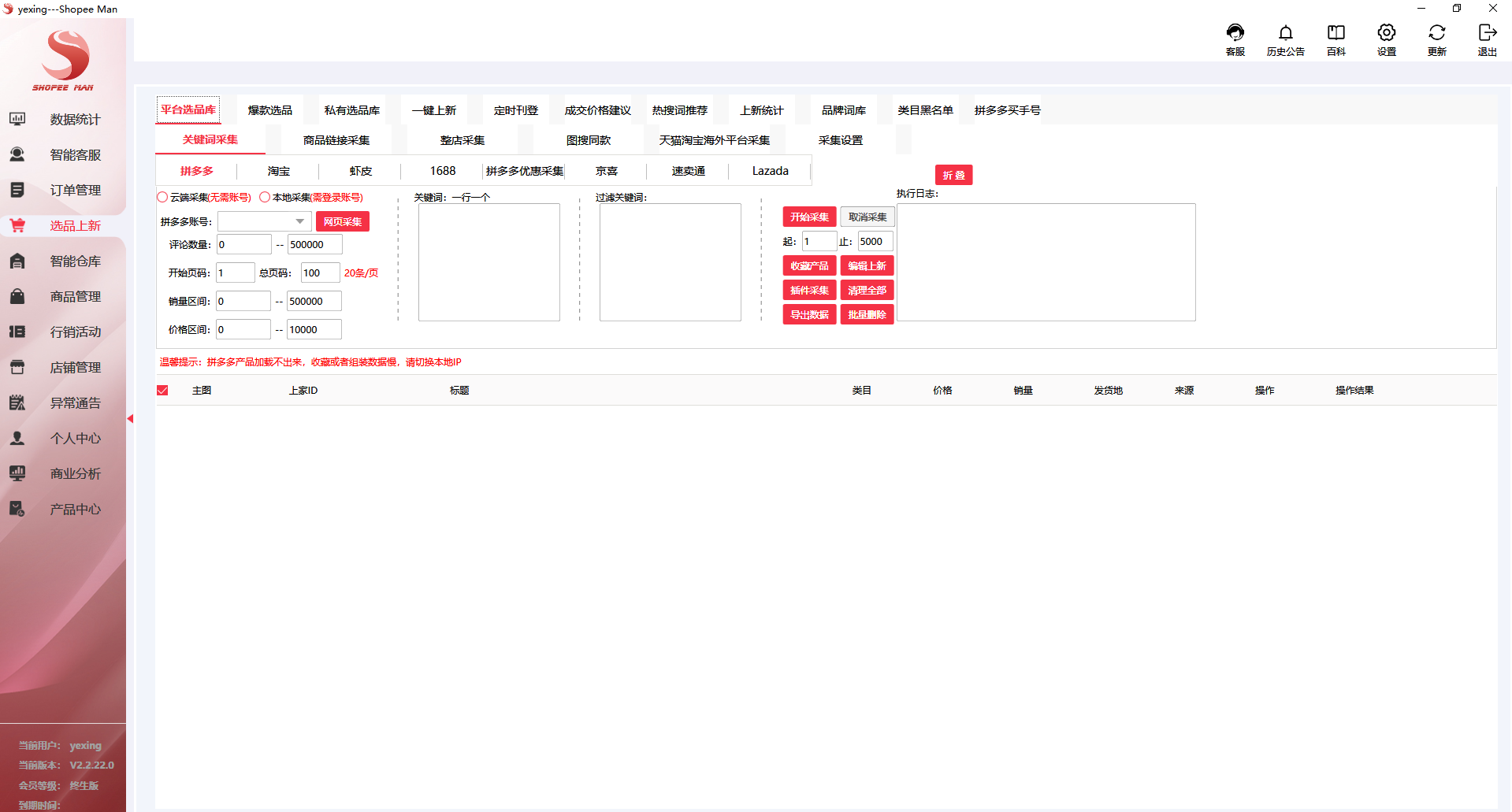
Task: Click the 智能仓库 sidebar icon
Action: pyautogui.click(x=17, y=261)
